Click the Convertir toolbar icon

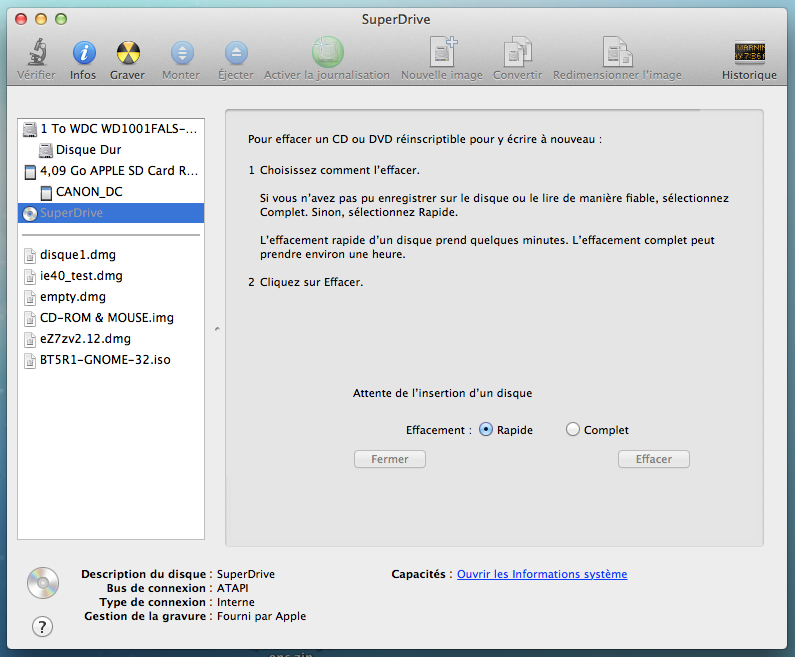(518, 52)
